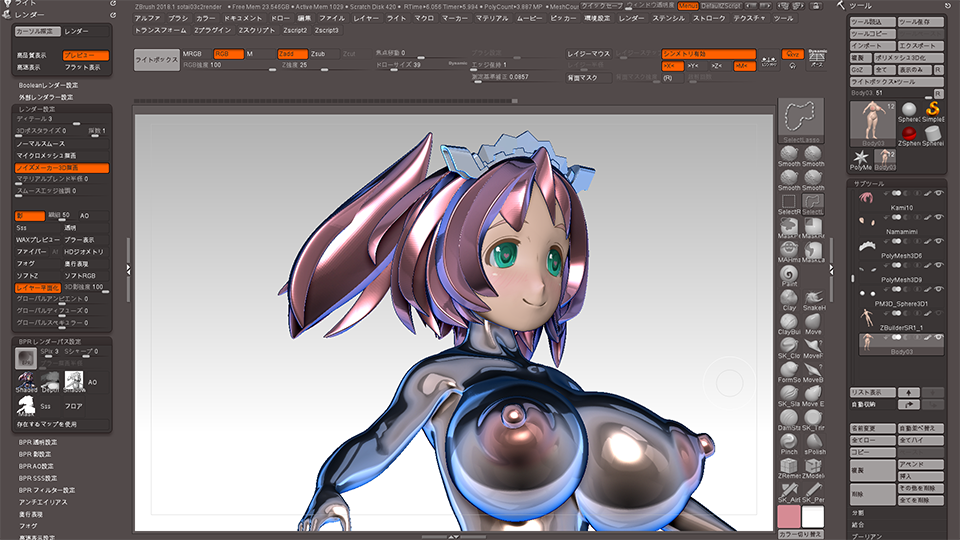Toggle レイヤー平面化 option

click(x=37, y=288)
